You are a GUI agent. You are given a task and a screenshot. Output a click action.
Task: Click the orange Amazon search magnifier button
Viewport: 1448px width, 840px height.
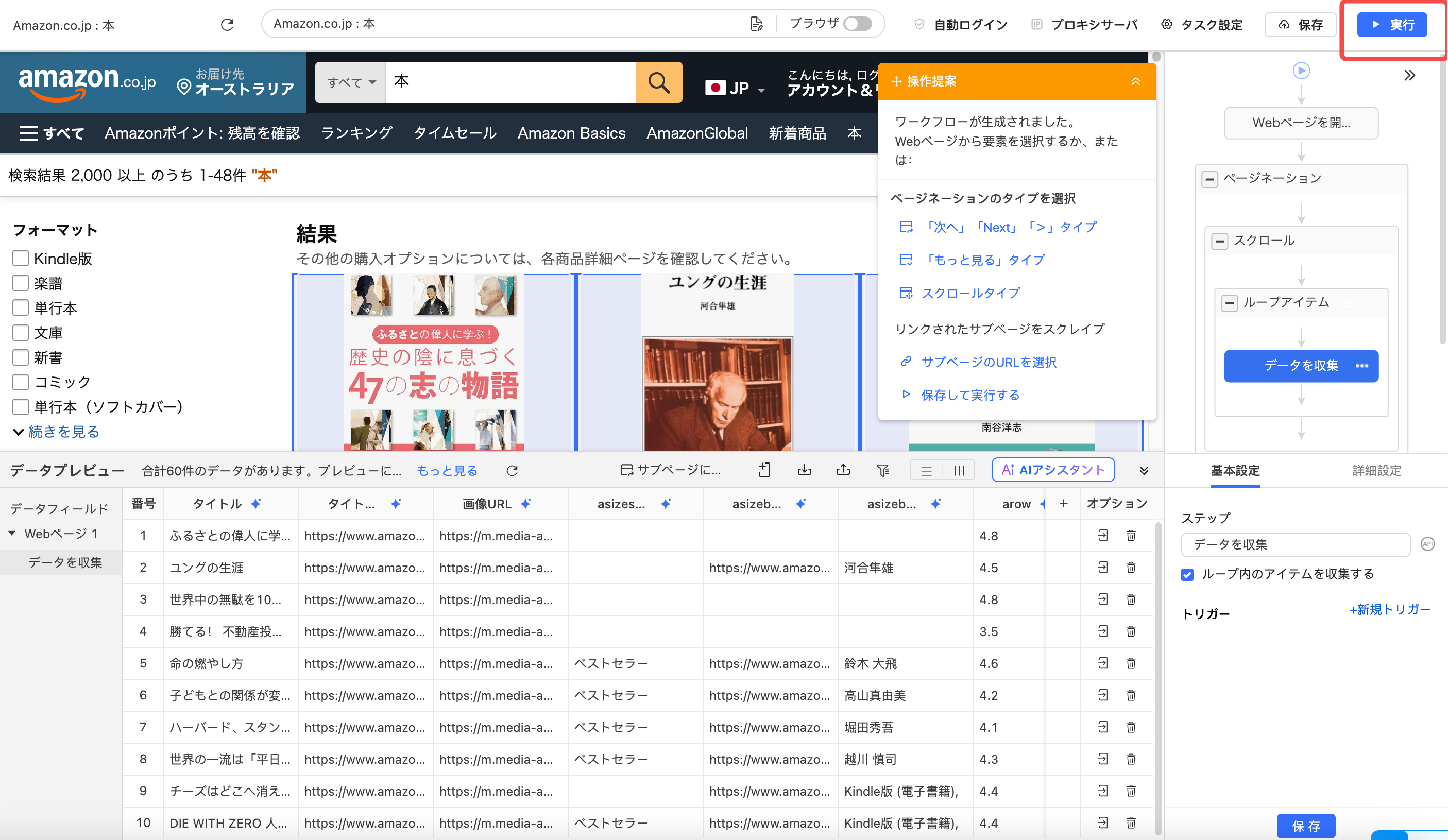click(x=658, y=82)
